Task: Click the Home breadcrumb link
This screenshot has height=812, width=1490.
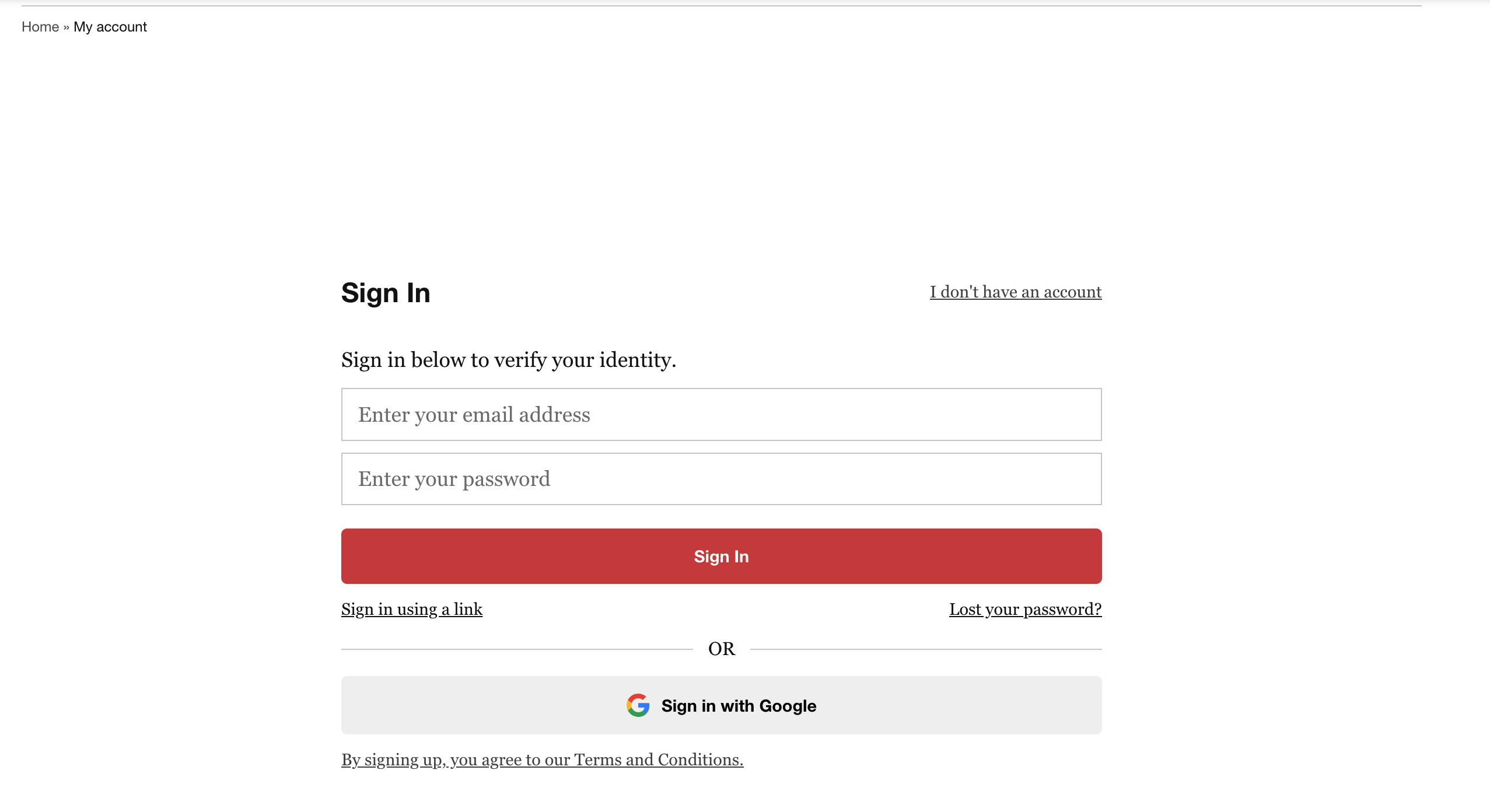Action: (40, 27)
